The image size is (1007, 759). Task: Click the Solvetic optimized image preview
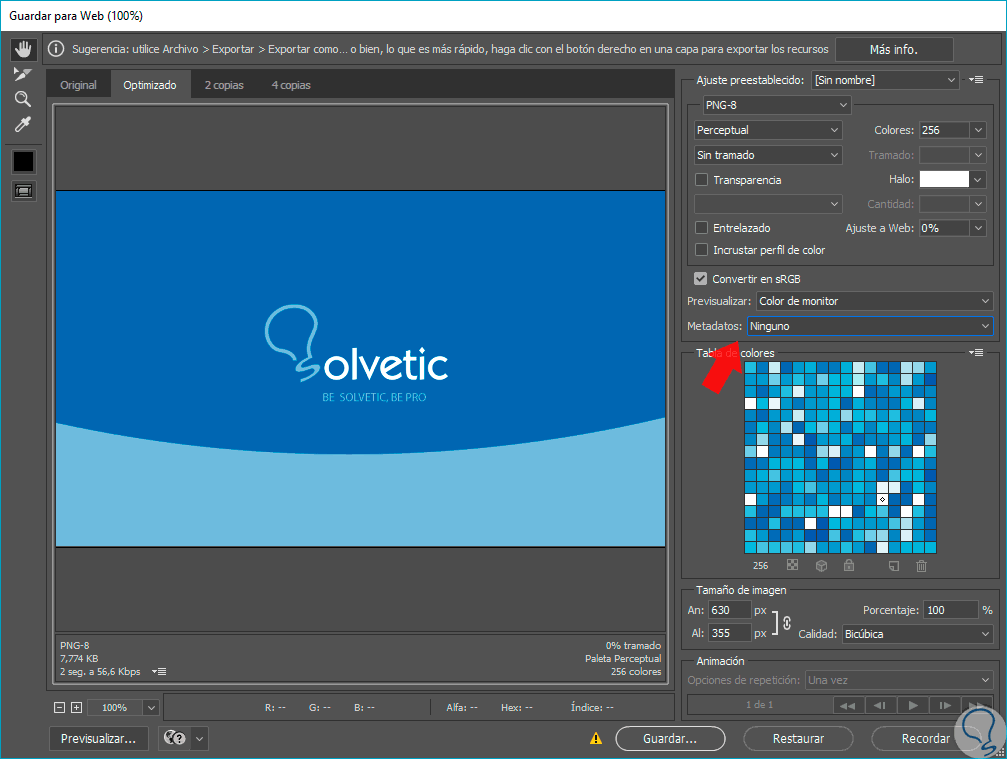tap(360, 369)
